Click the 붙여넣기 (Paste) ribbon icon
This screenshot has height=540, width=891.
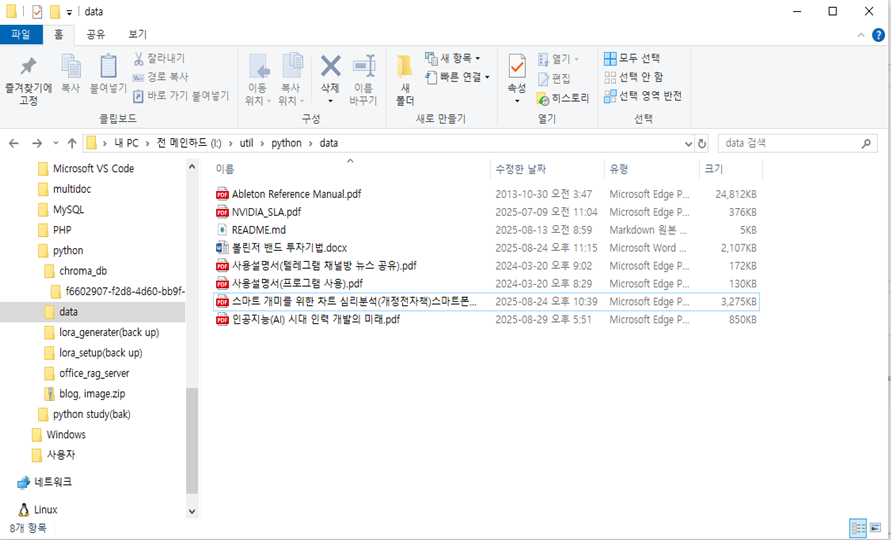point(108,74)
